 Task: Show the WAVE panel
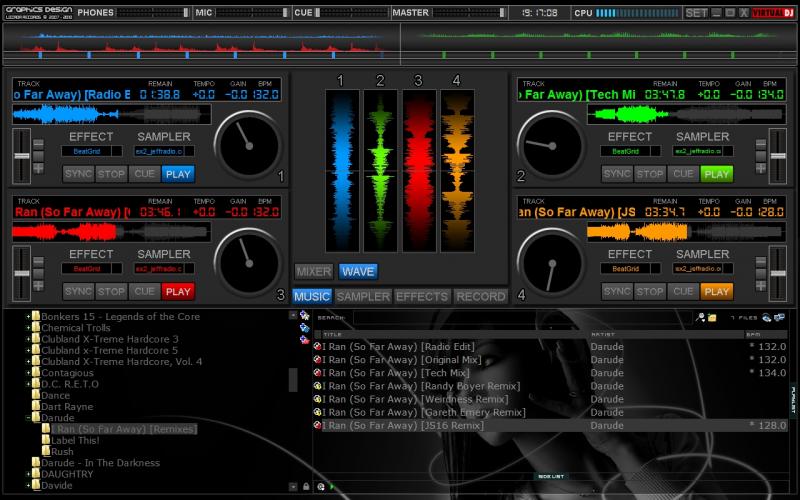click(358, 271)
